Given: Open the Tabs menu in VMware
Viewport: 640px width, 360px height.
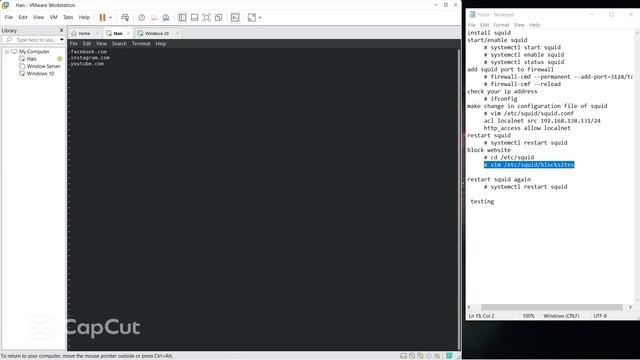Looking at the screenshot, I should coord(68,18).
